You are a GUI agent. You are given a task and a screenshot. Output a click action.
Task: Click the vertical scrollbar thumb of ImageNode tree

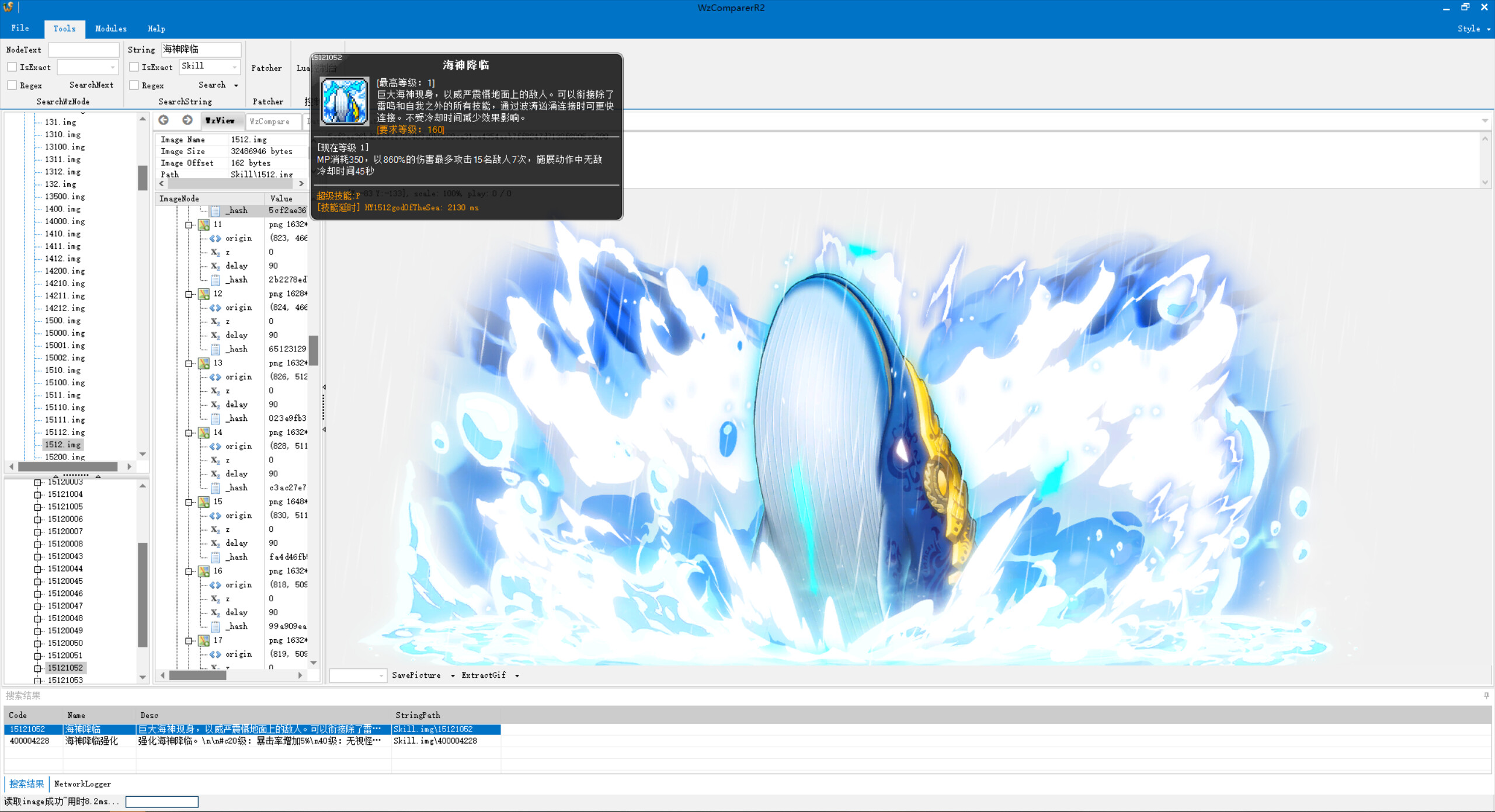(x=314, y=350)
